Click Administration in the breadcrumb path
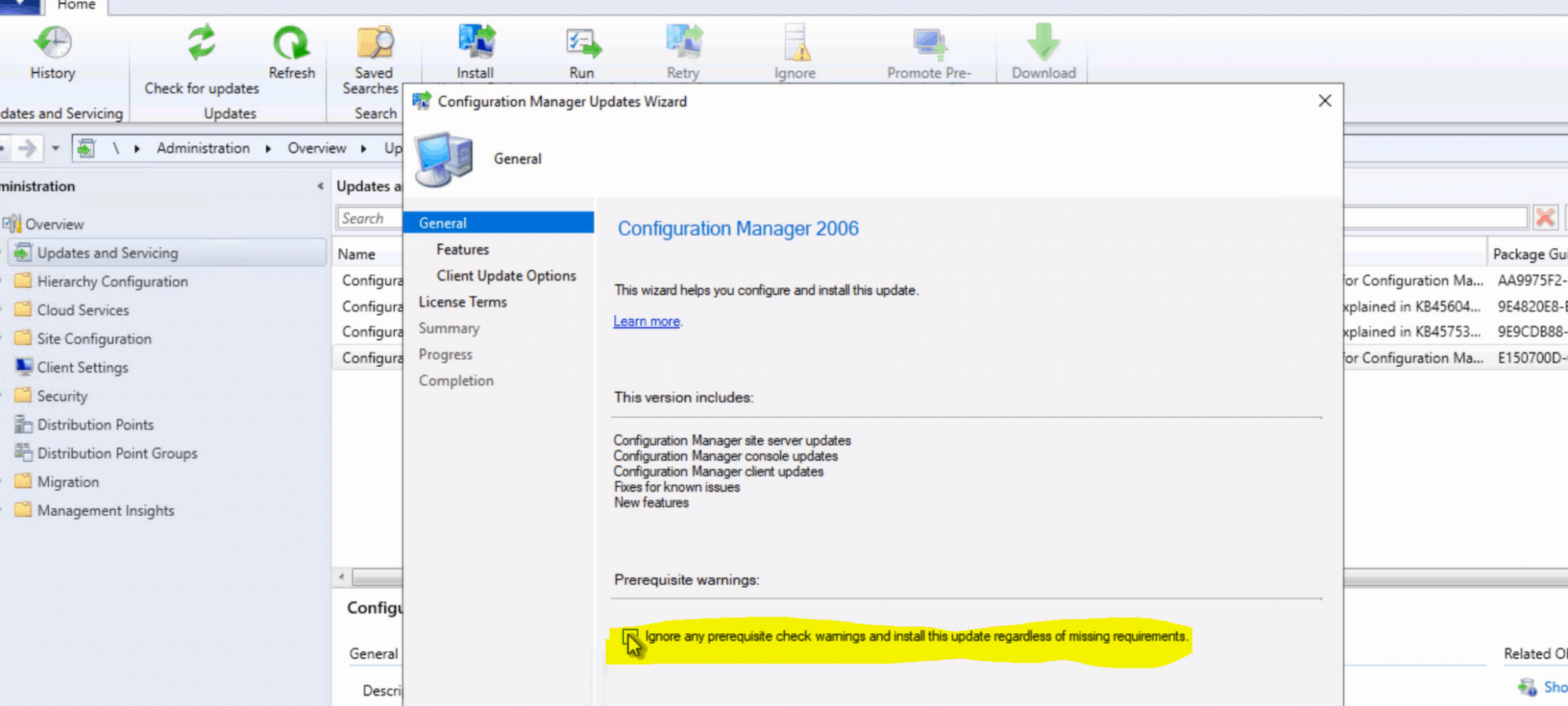1568x706 pixels. point(203,148)
